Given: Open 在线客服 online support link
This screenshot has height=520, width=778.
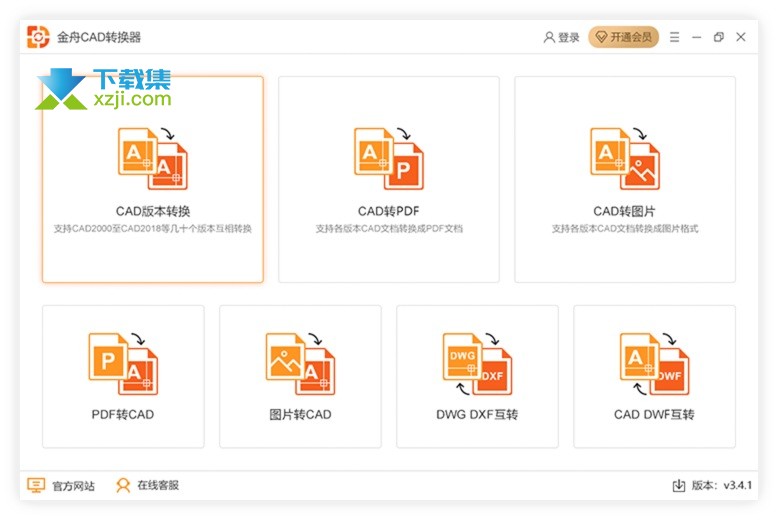Looking at the screenshot, I should [x=158, y=486].
